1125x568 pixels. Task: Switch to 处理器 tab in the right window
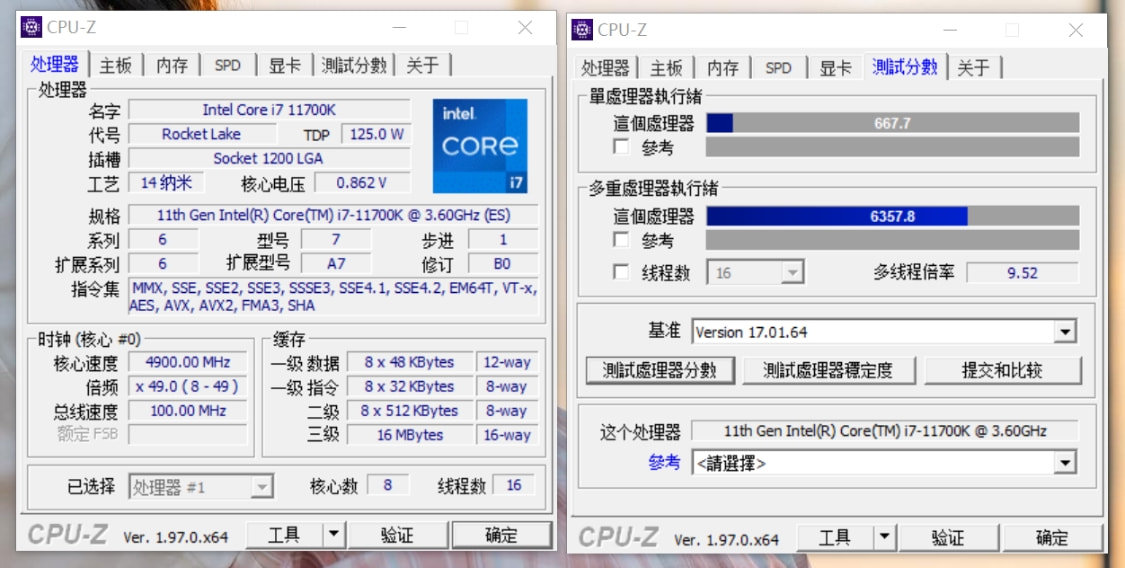[605, 68]
